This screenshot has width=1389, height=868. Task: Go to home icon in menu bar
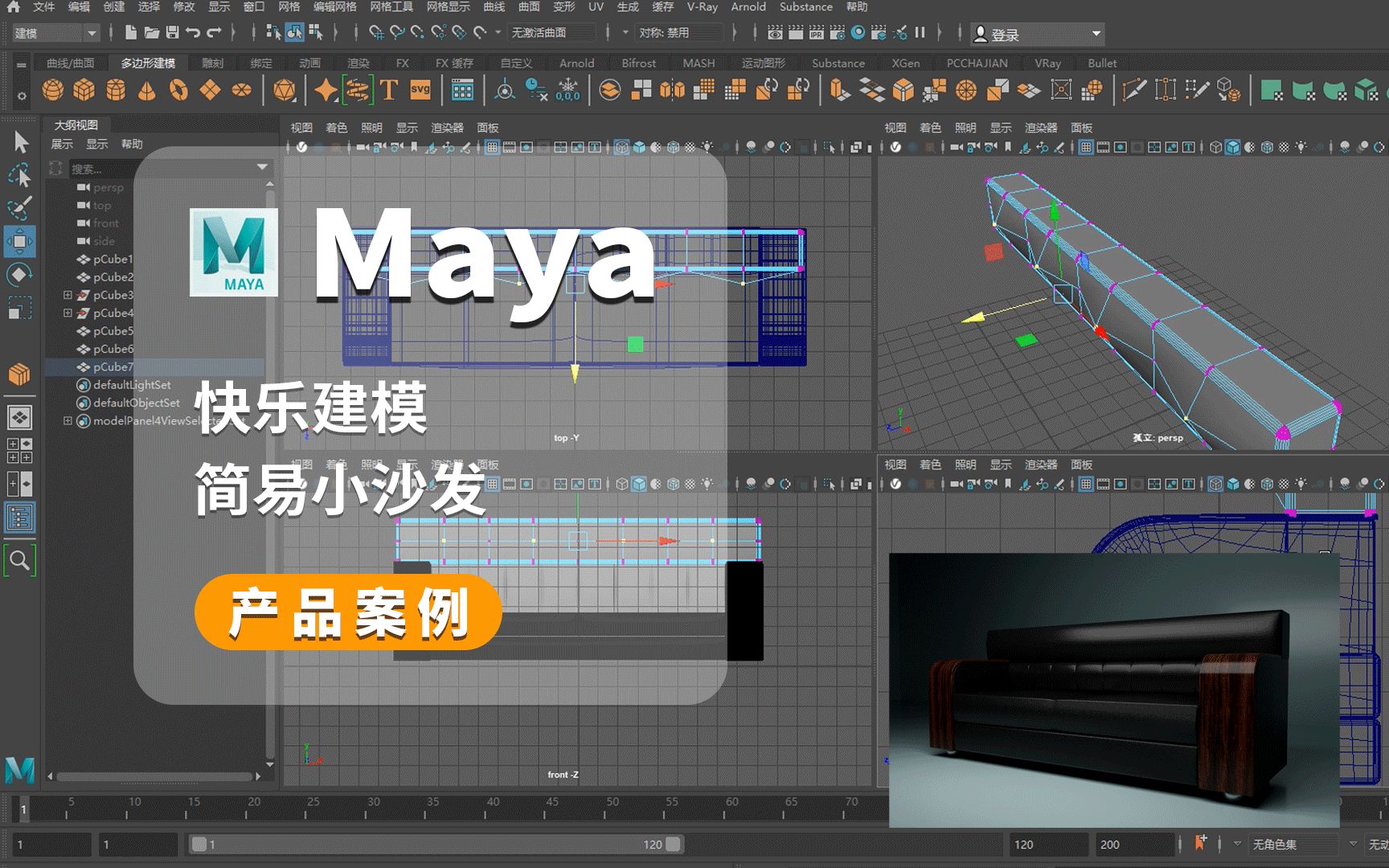pyautogui.click(x=14, y=6)
